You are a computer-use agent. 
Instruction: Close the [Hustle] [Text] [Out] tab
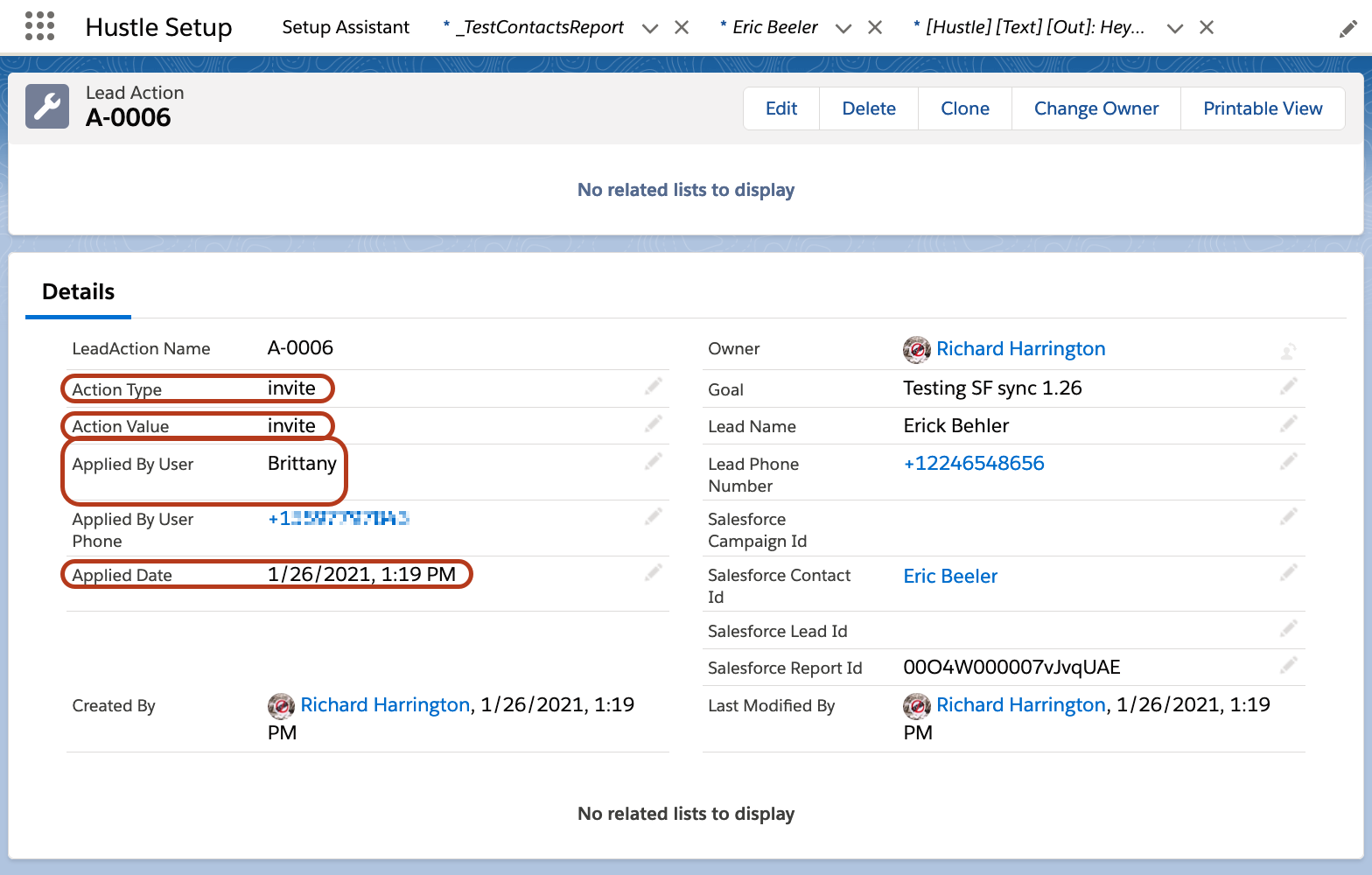click(x=1207, y=28)
